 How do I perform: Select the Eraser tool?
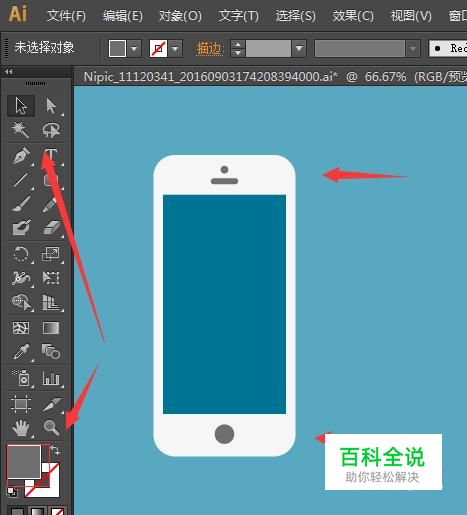51,228
